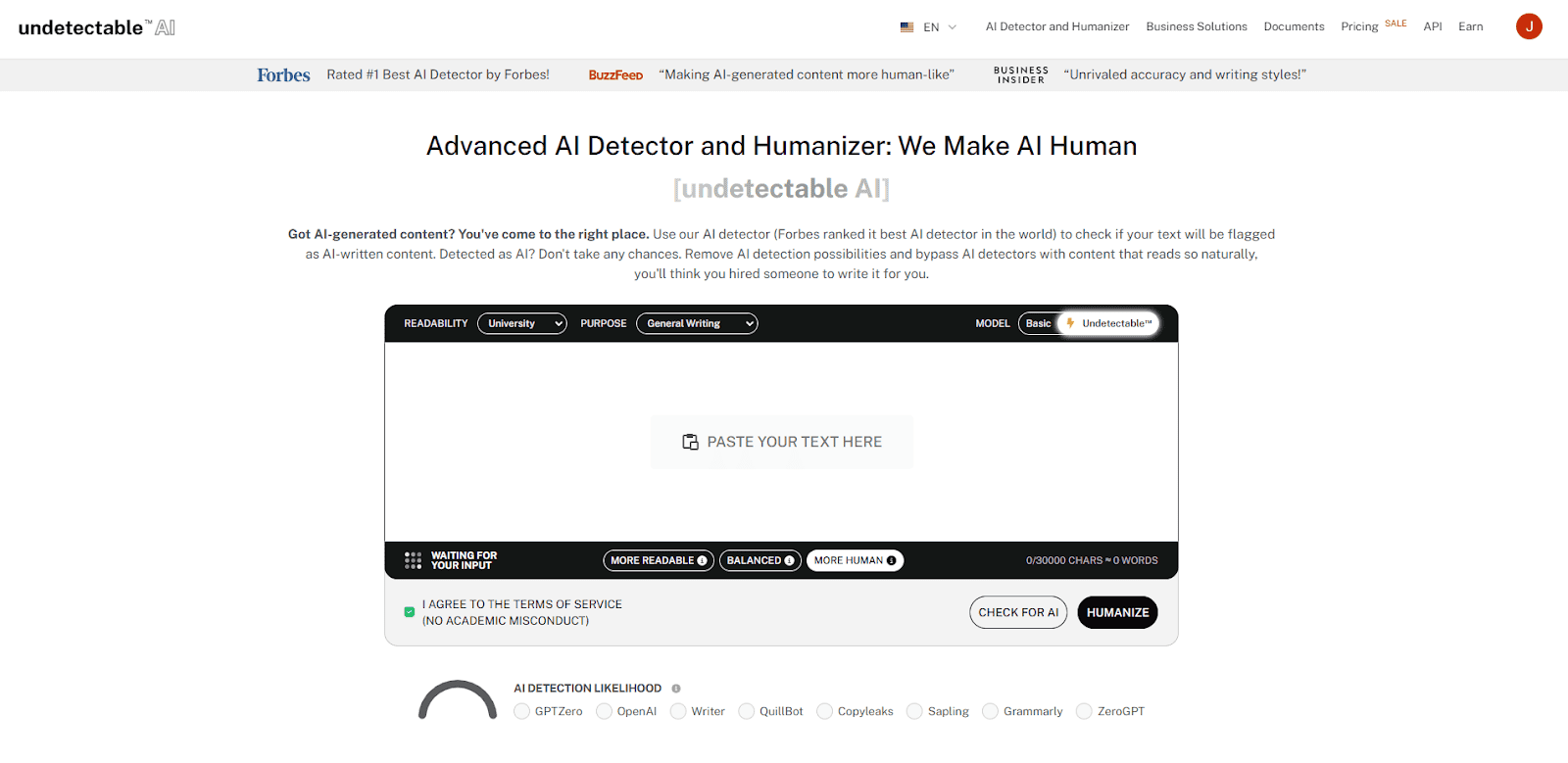Click the Waiting For Your Input status
The height and width of the screenshot is (763, 1568).
[x=464, y=560]
